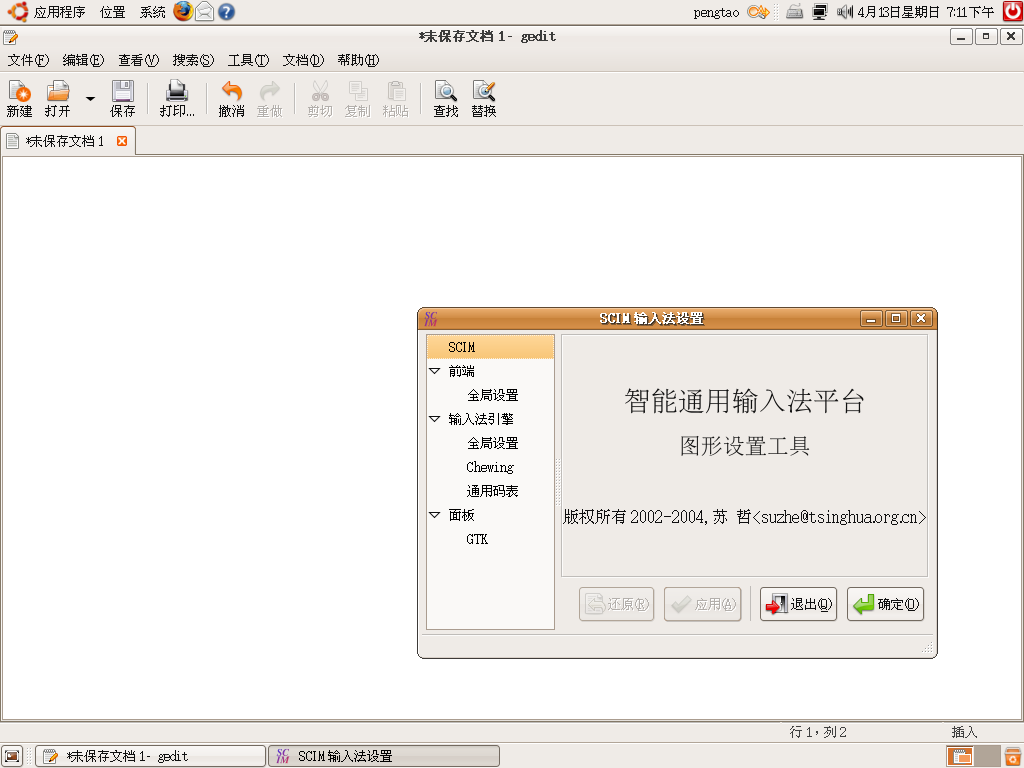Select the SCIM root item in settings tree

click(x=490, y=347)
